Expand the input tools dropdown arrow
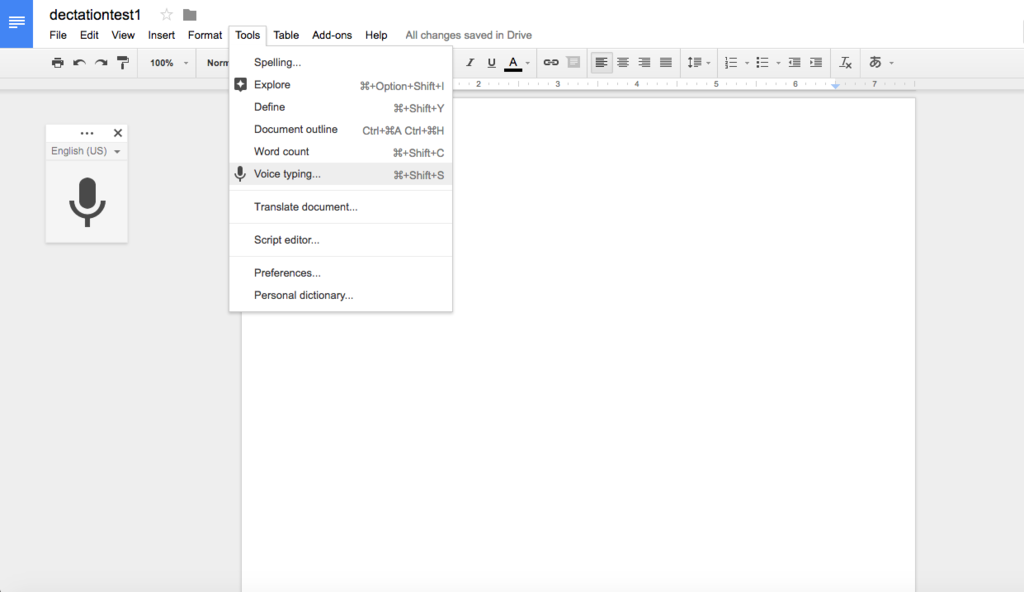Screen dimensions: 1024x592 point(891,63)
